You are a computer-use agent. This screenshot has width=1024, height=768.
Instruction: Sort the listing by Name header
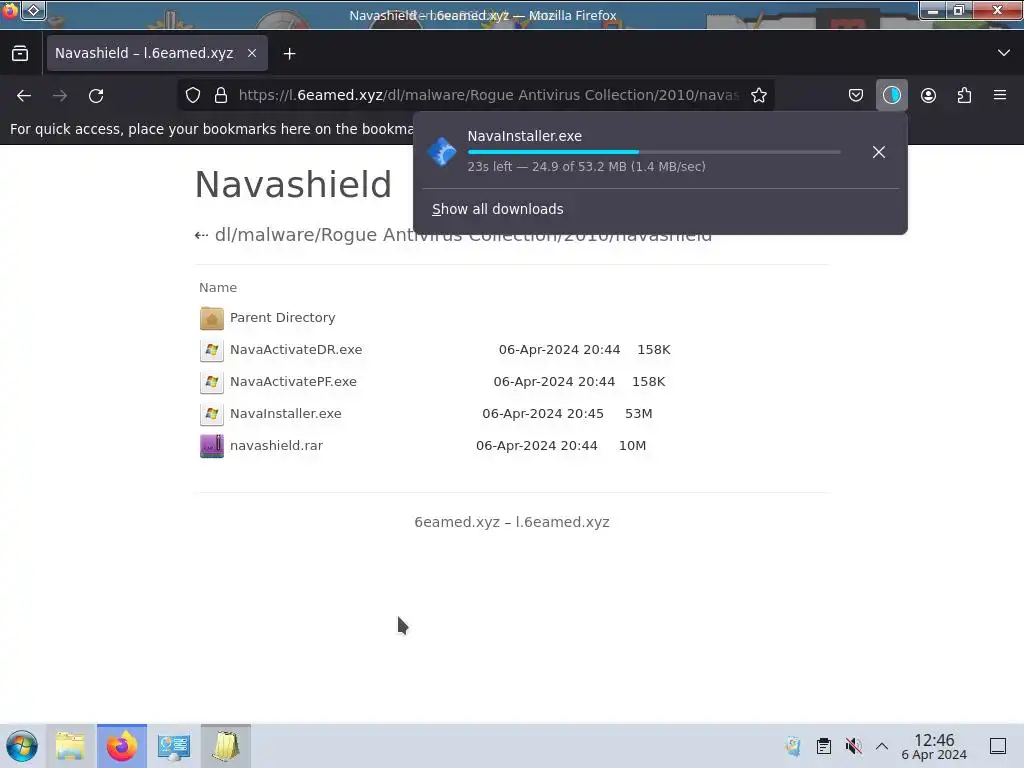coord(218,287)
